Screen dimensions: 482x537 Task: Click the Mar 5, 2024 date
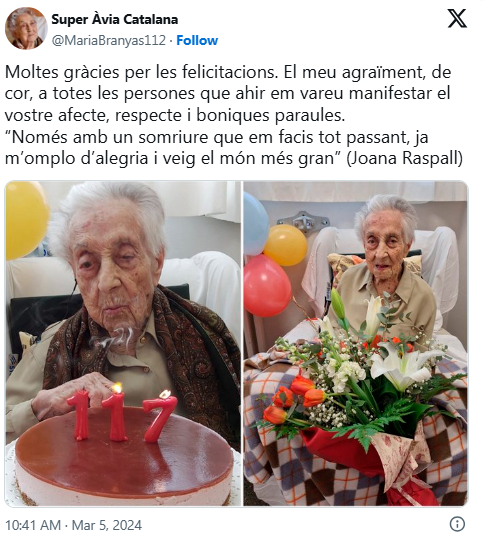point(107,525)
